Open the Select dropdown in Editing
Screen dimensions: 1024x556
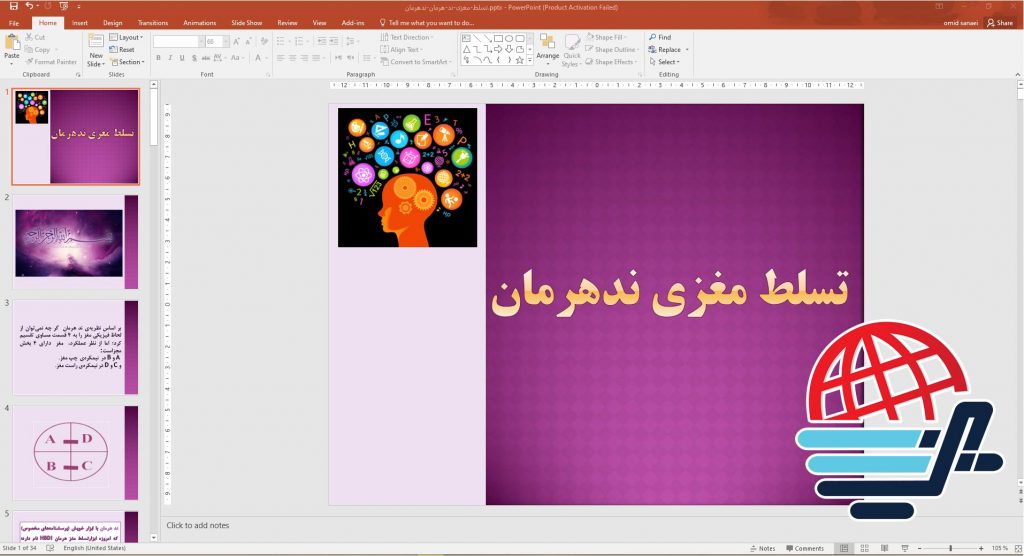pyautogui.click(x=664, y=62)
